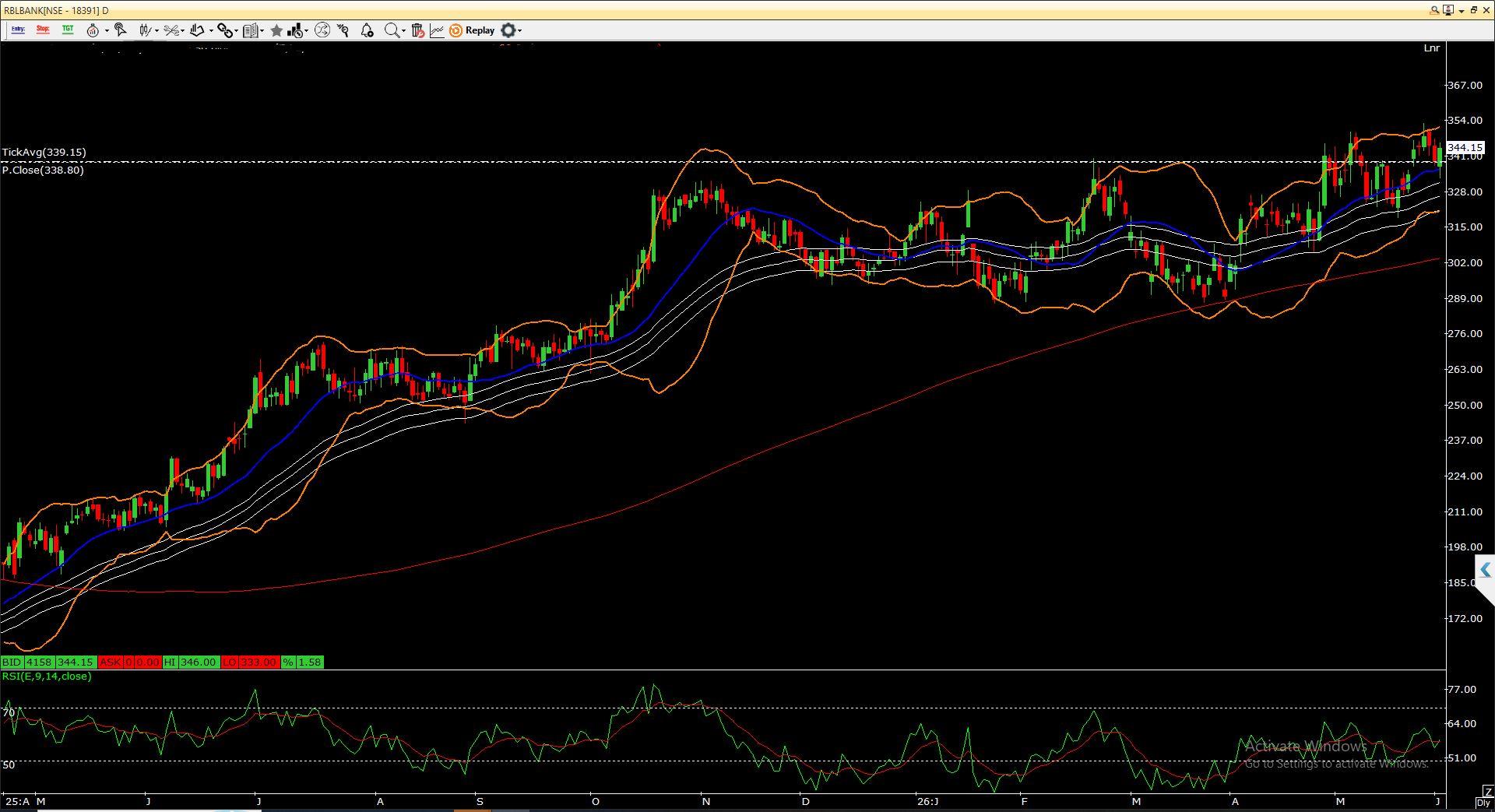This screenshot has width=1495, height=812.
Task: Expand the timer interval dropdown arrow
Action: tap(106, 31)
